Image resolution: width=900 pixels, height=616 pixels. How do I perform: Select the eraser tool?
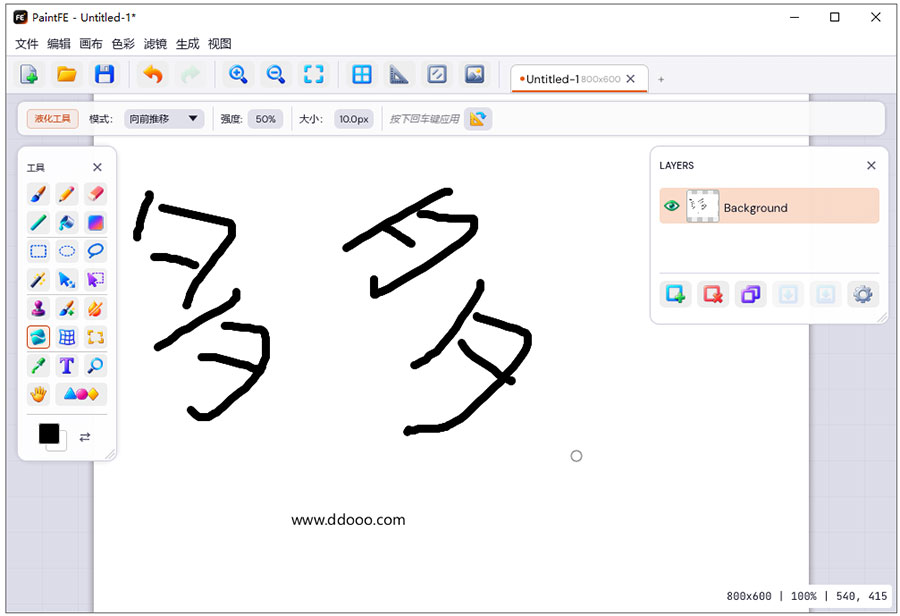pos(95,194)
